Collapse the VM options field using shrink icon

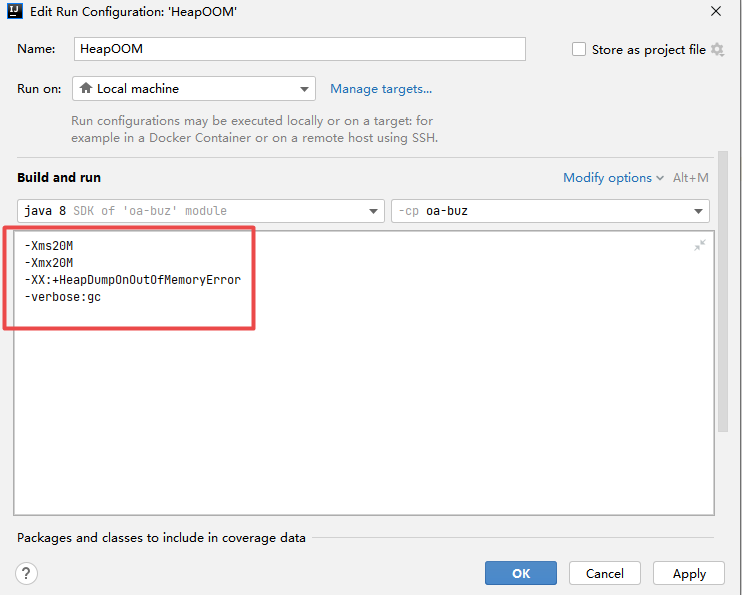(700, 245)
